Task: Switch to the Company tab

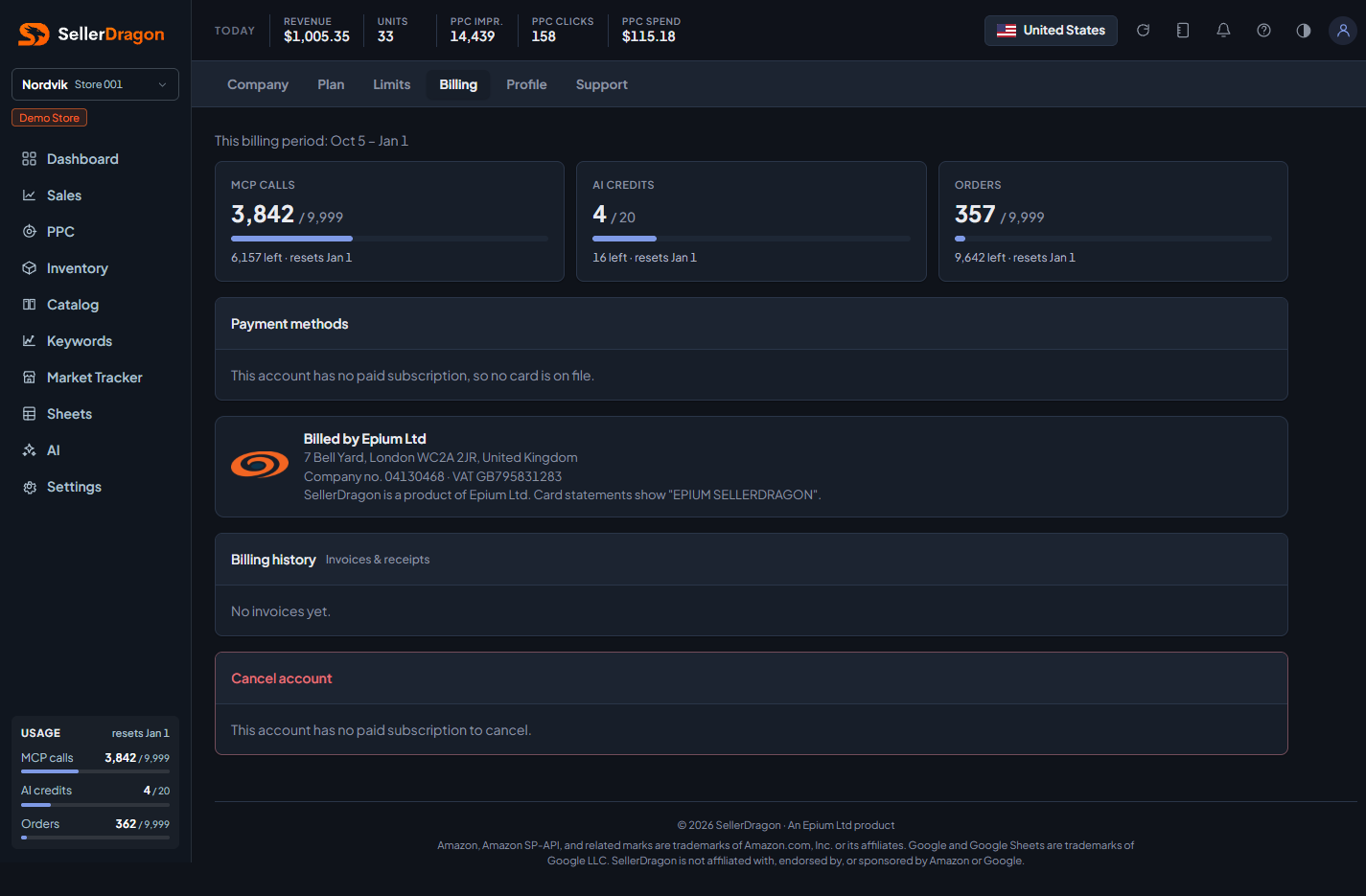Action: (258, 84)
